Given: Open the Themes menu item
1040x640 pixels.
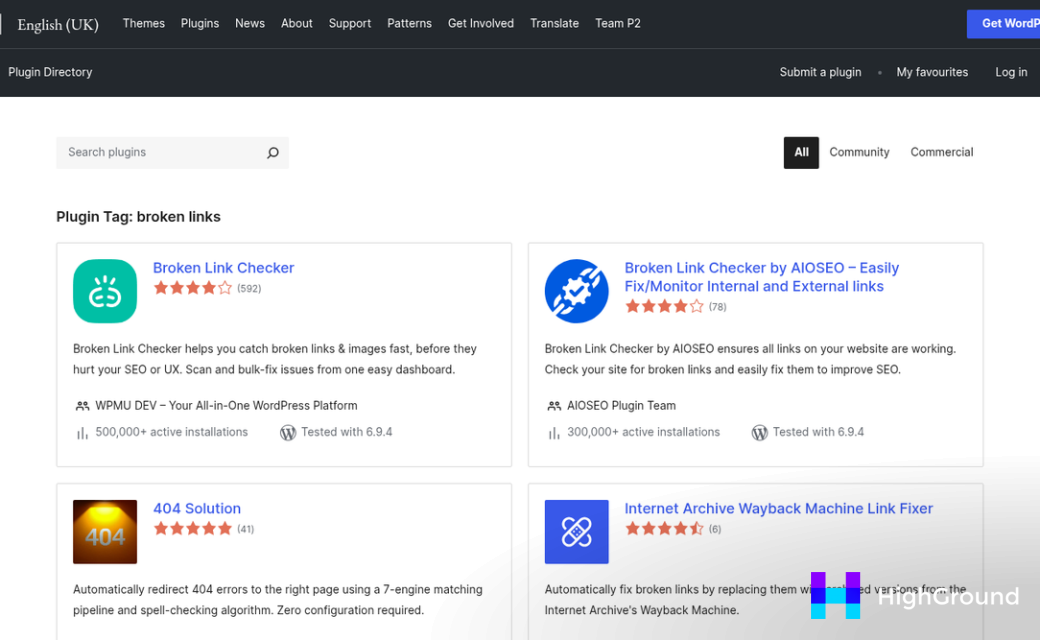Looking at the screenshot, I should click(143, 23).
